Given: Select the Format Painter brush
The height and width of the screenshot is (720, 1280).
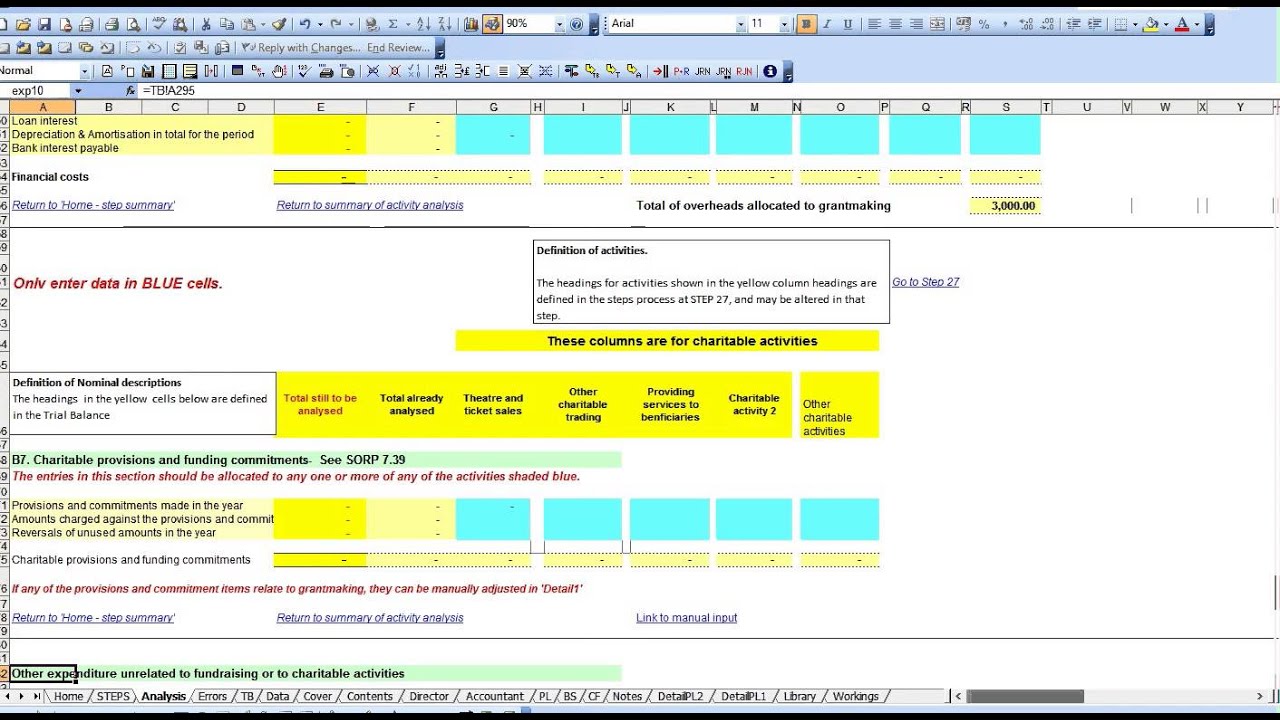Looking at the screenshot, I should click(279, 24).
